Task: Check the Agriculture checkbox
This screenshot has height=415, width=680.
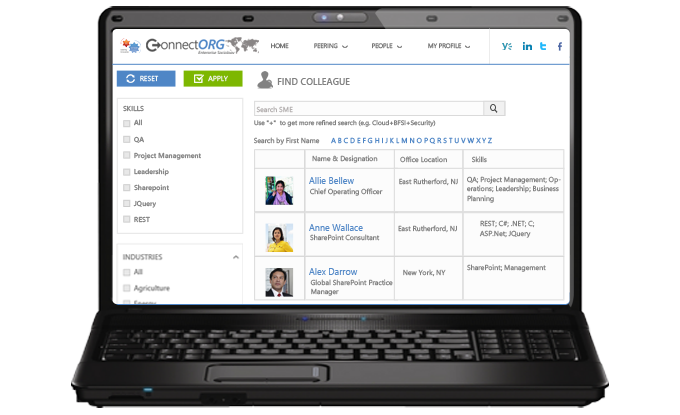Action: pos(127,288)
